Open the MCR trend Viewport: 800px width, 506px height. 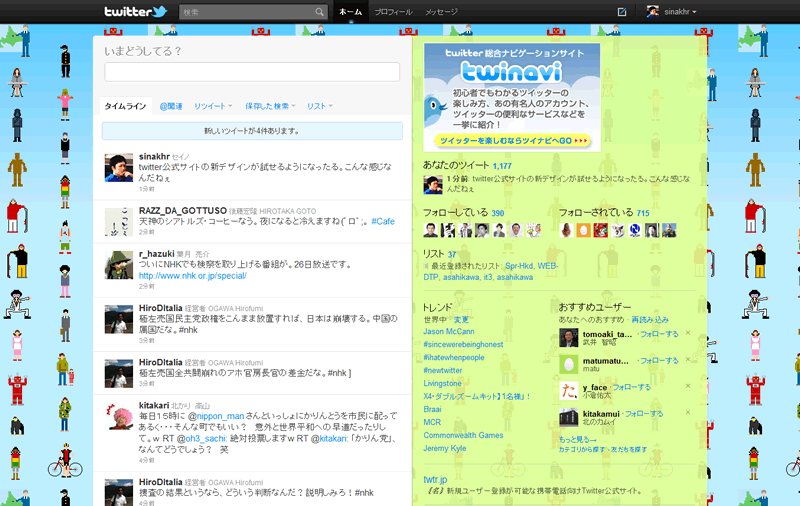pos(432,422)
